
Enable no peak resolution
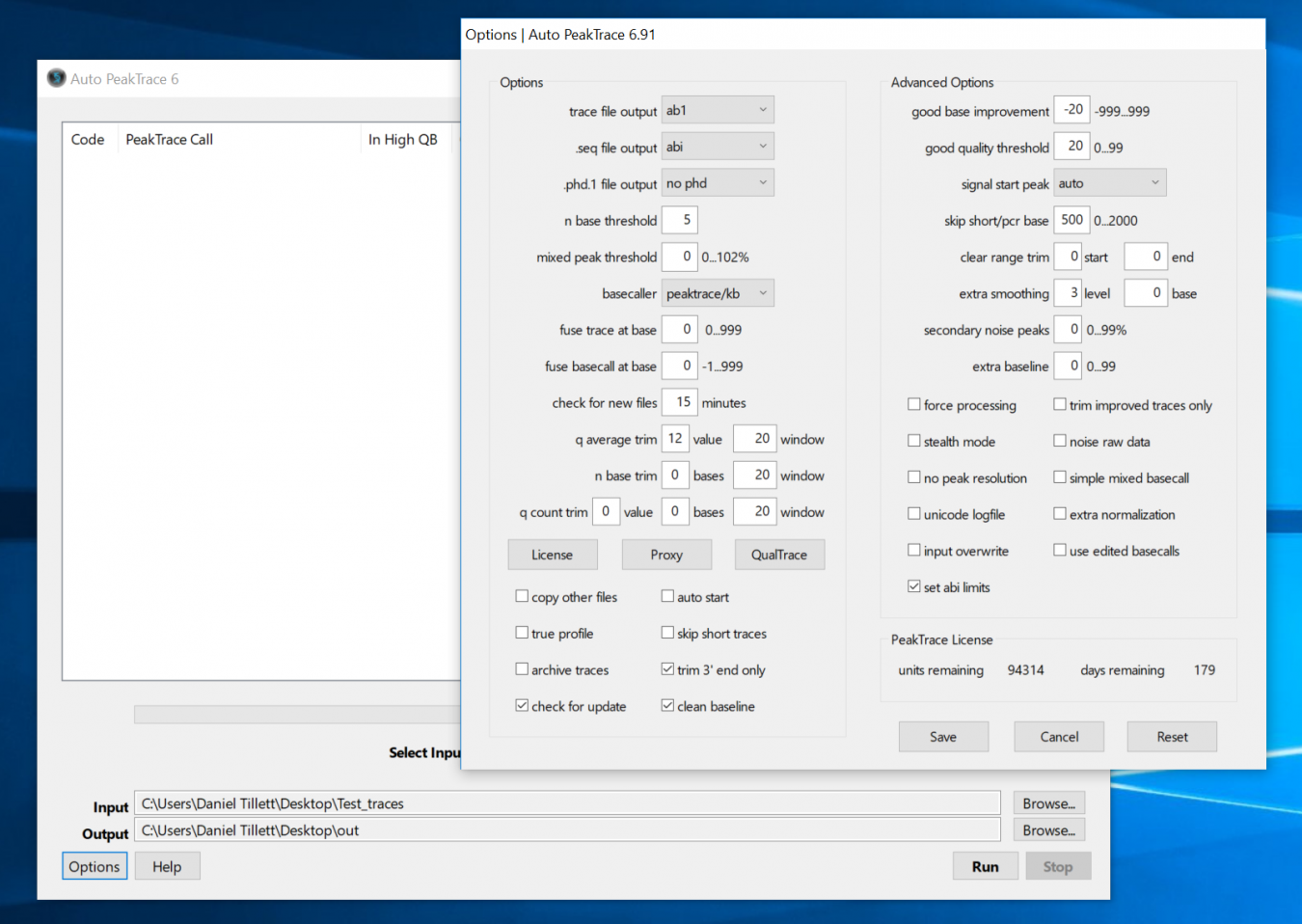click(x=914, y=477)
